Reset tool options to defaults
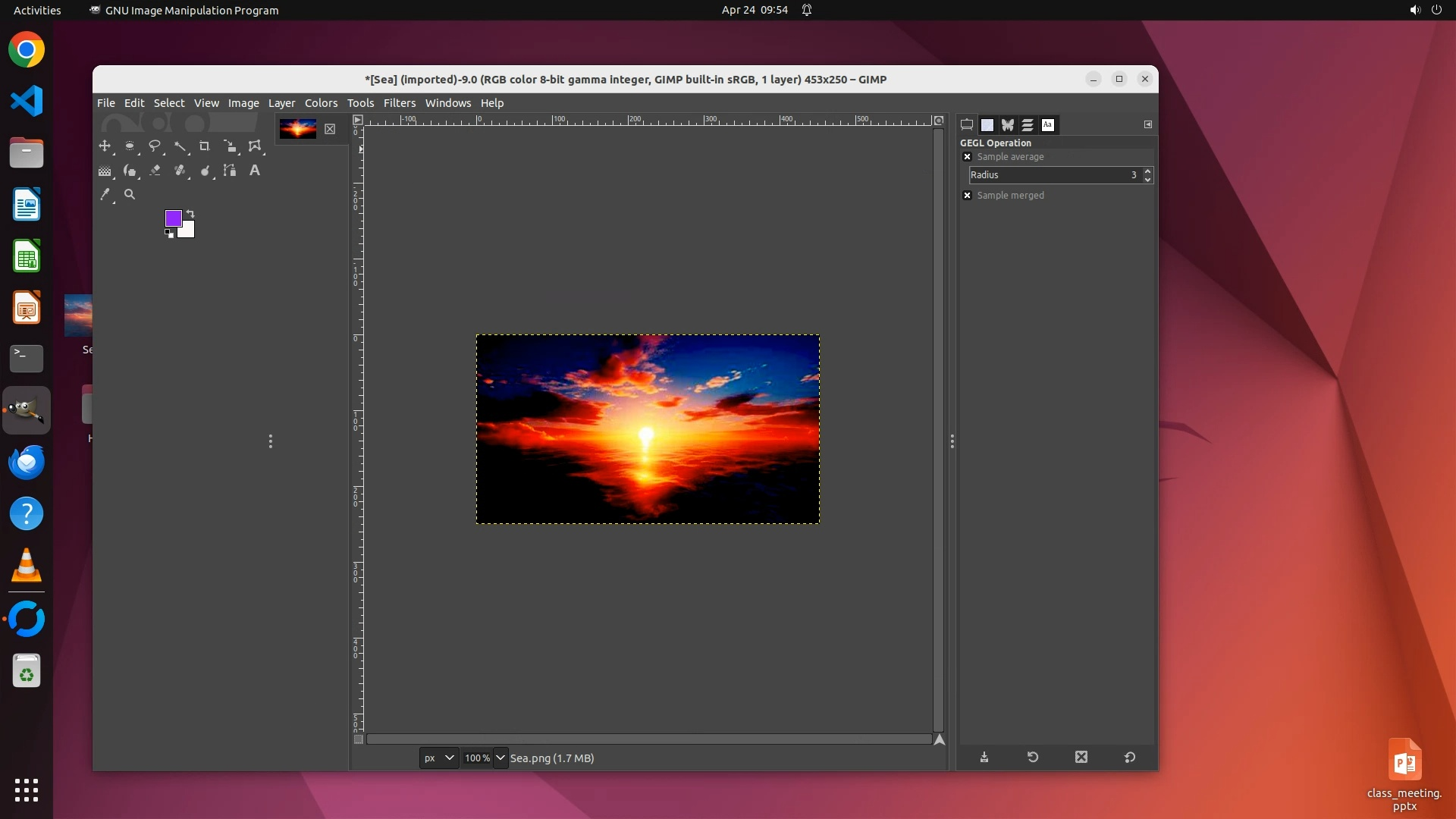The image size is (1456, 819). coord(1130,757)
